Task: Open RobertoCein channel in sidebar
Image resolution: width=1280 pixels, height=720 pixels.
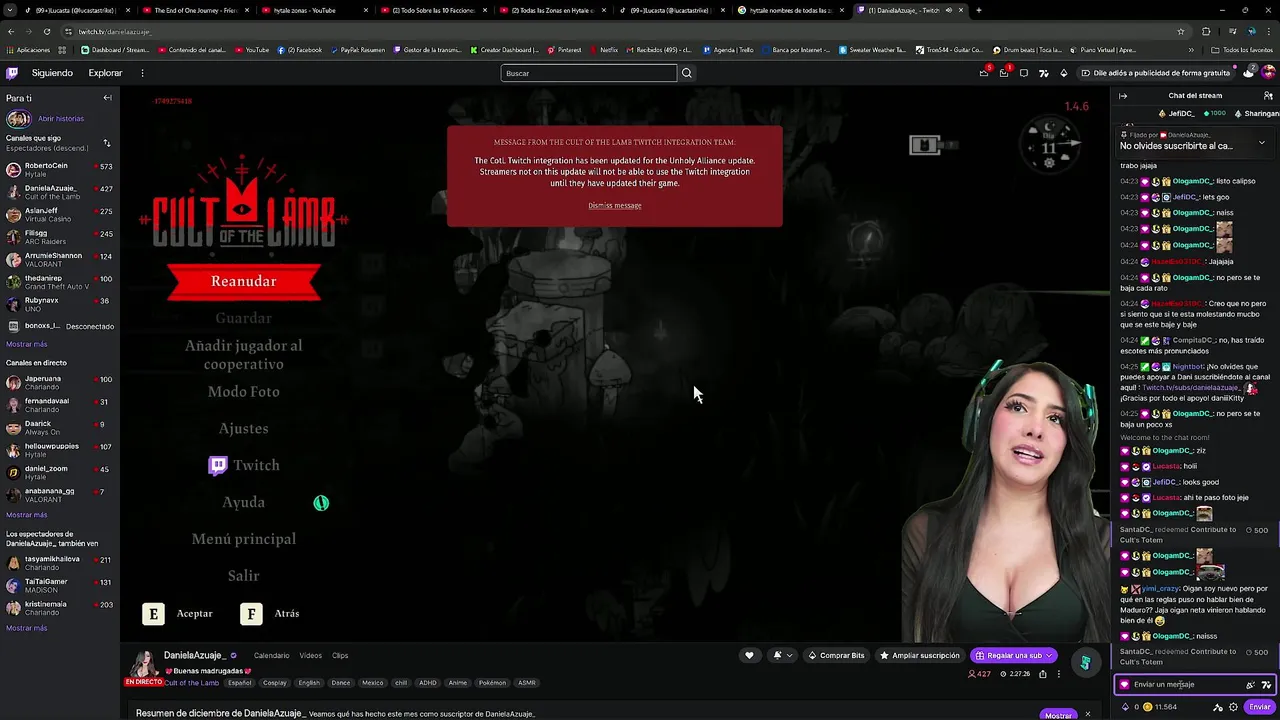Action: [x=60, y=170]
